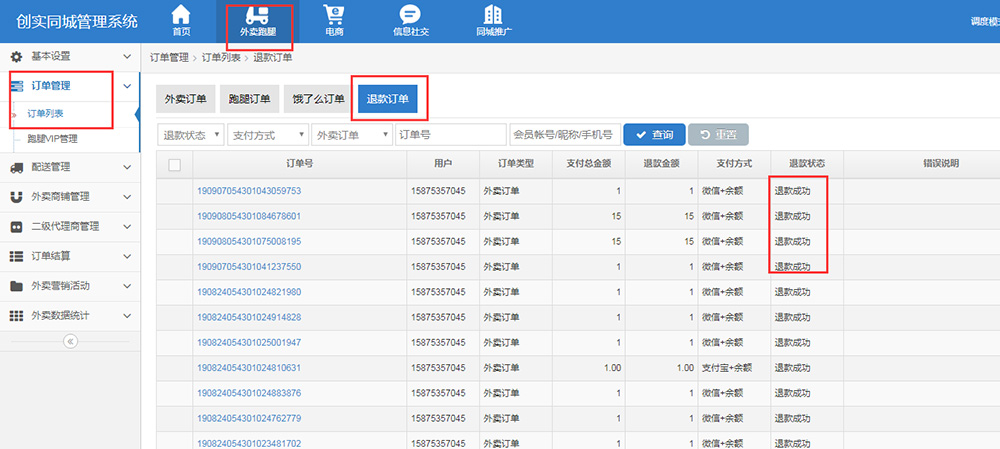Click the 基本设置 gear icon

(x=16, y=57)
